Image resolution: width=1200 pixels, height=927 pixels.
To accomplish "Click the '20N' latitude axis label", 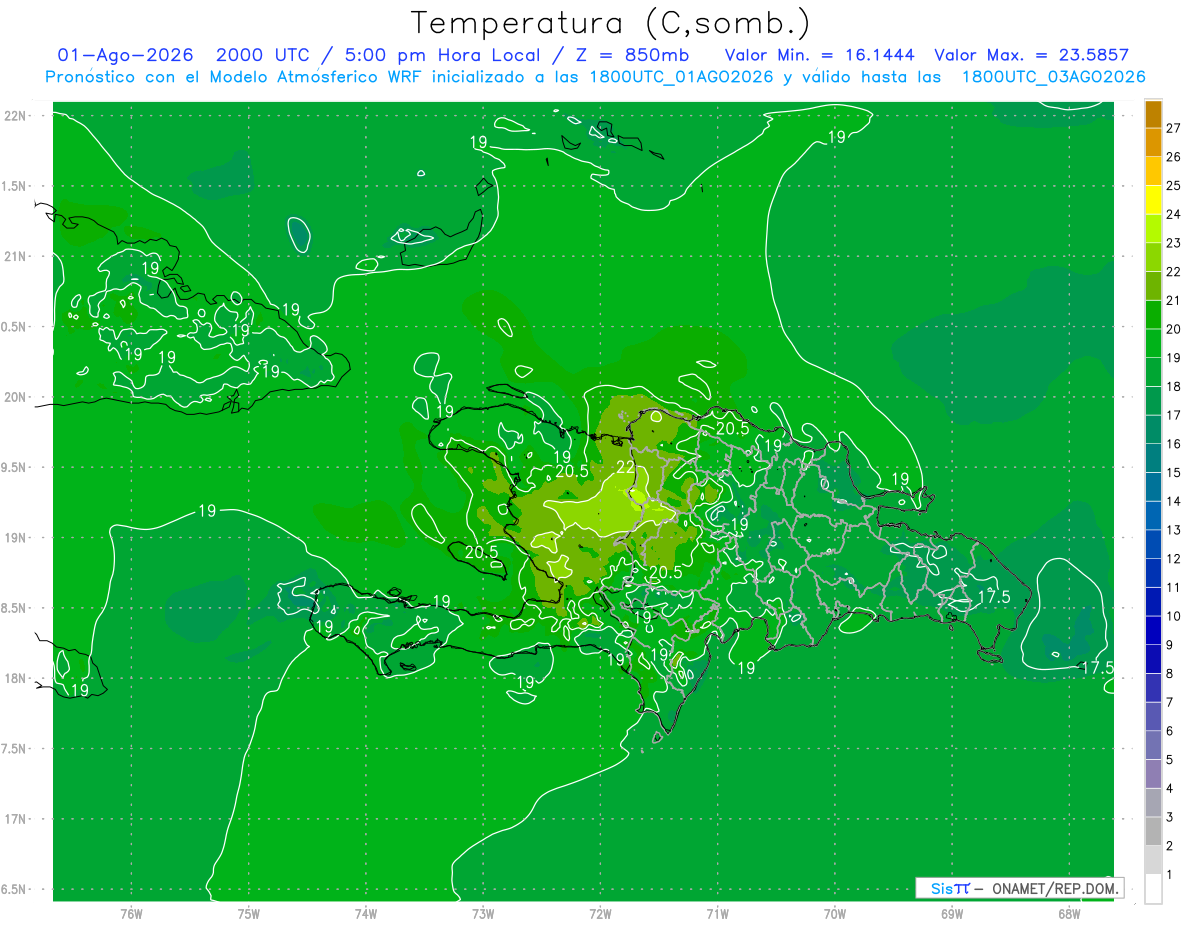I will click(x=17, y=397).
